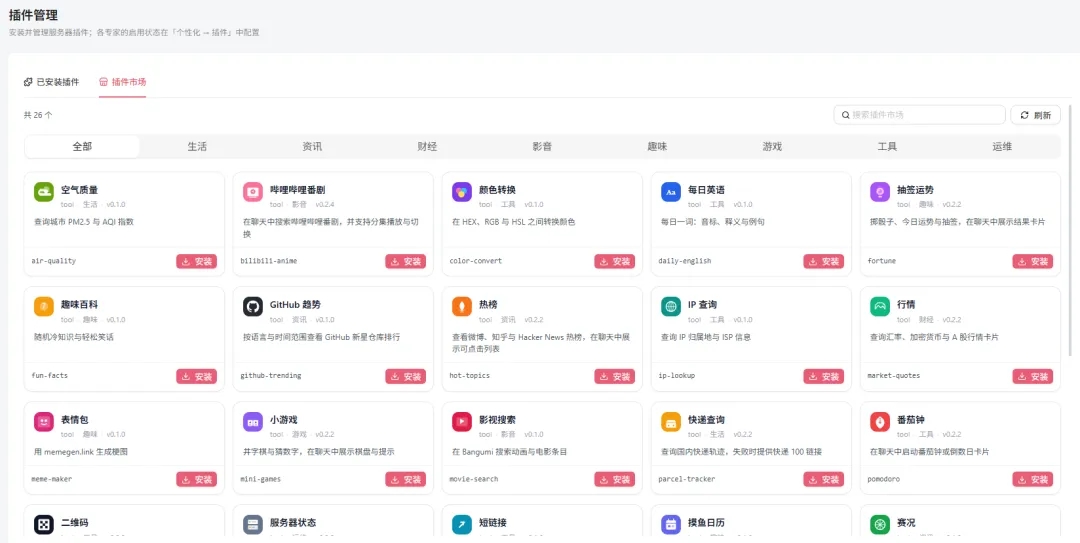The image size is (1080, 543).
Task: Install the mini-games plugin
Action: [x=406, y=479]
